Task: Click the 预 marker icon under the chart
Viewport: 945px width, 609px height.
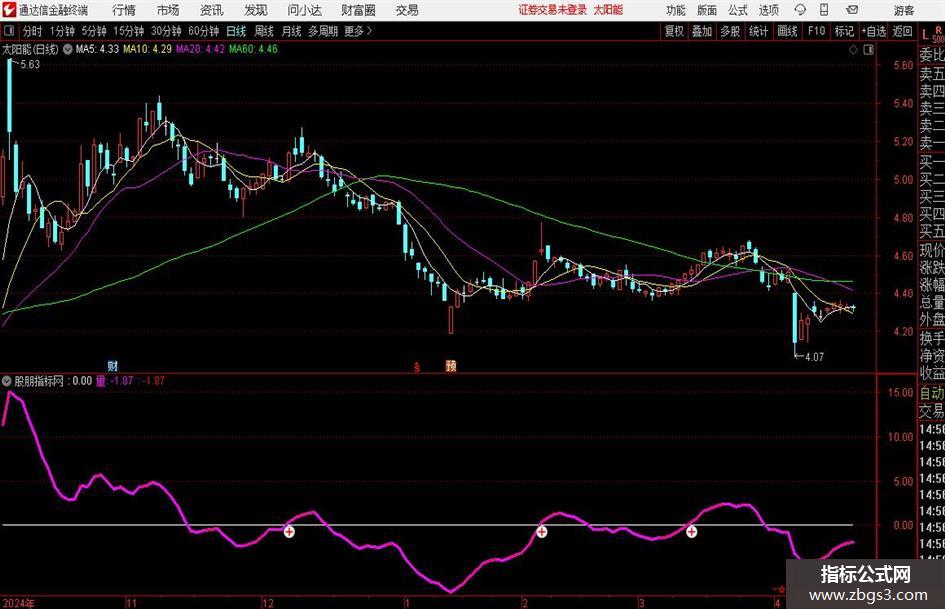Action: (x=451, y=365)
